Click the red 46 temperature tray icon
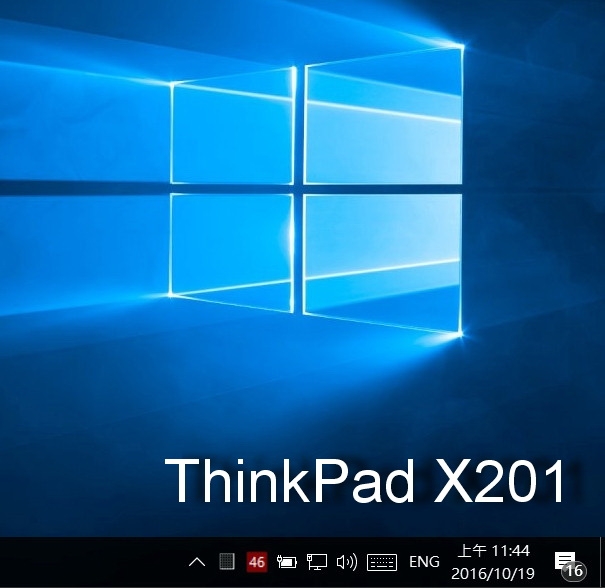The image size is (605, 588). click(x=257, y=562)
